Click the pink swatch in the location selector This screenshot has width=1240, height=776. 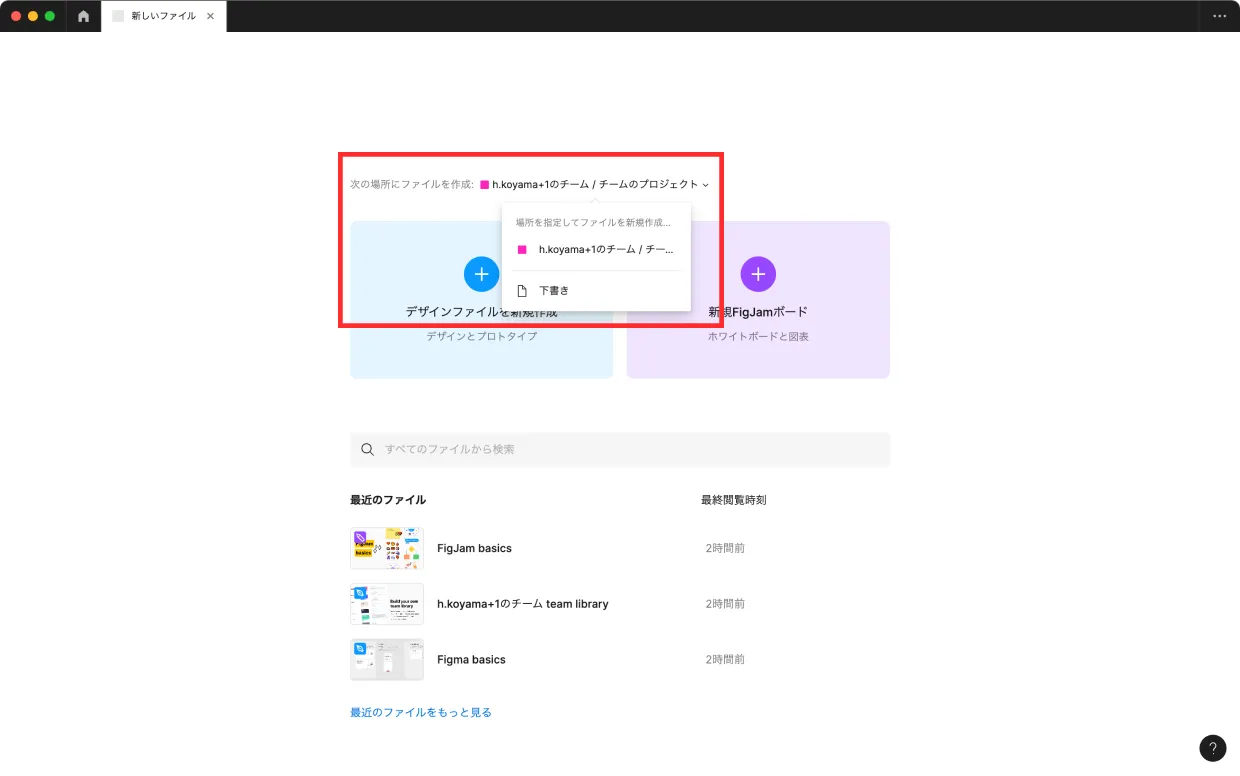(485, 185)
